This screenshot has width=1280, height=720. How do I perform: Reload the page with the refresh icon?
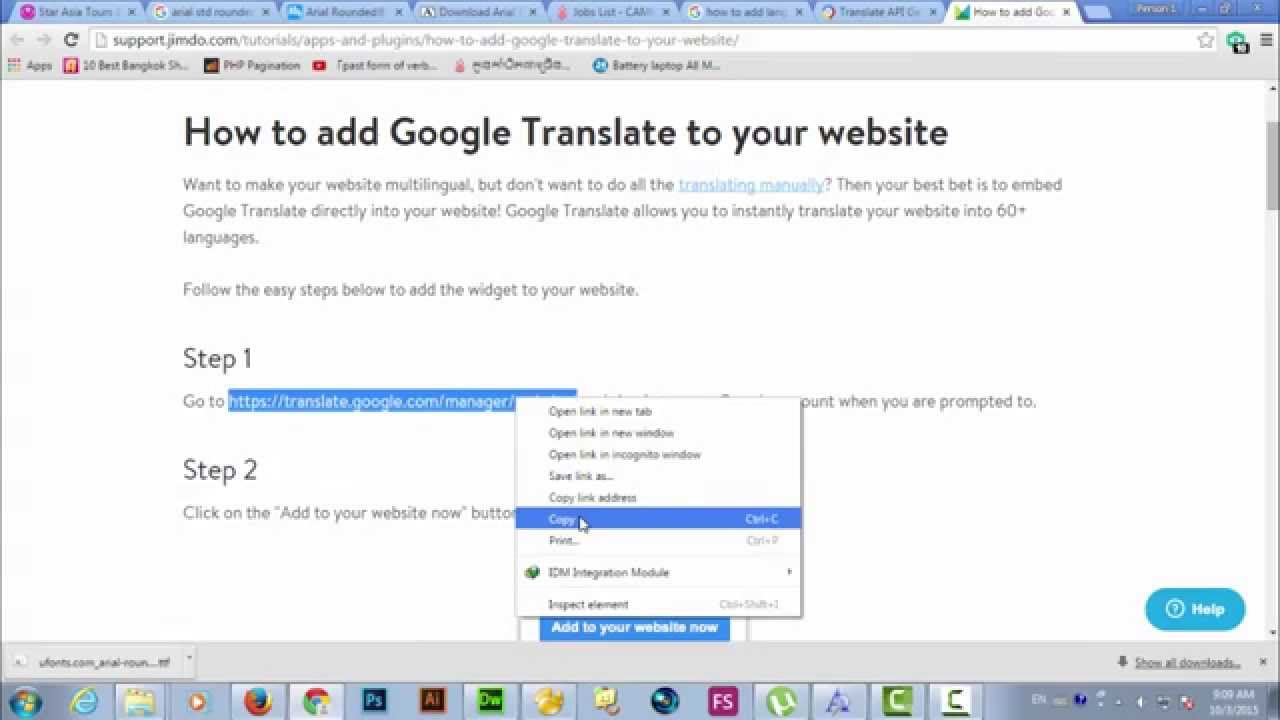tap(70, 40)
